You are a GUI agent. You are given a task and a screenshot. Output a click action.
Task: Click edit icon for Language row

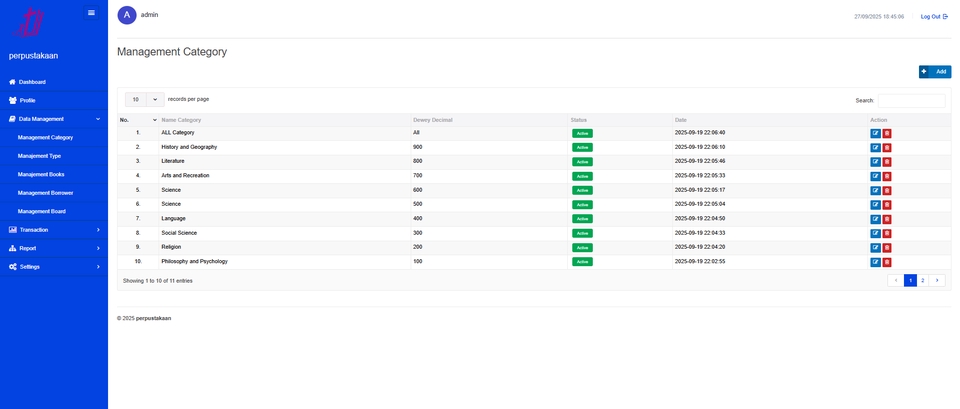tap(876, 219)
